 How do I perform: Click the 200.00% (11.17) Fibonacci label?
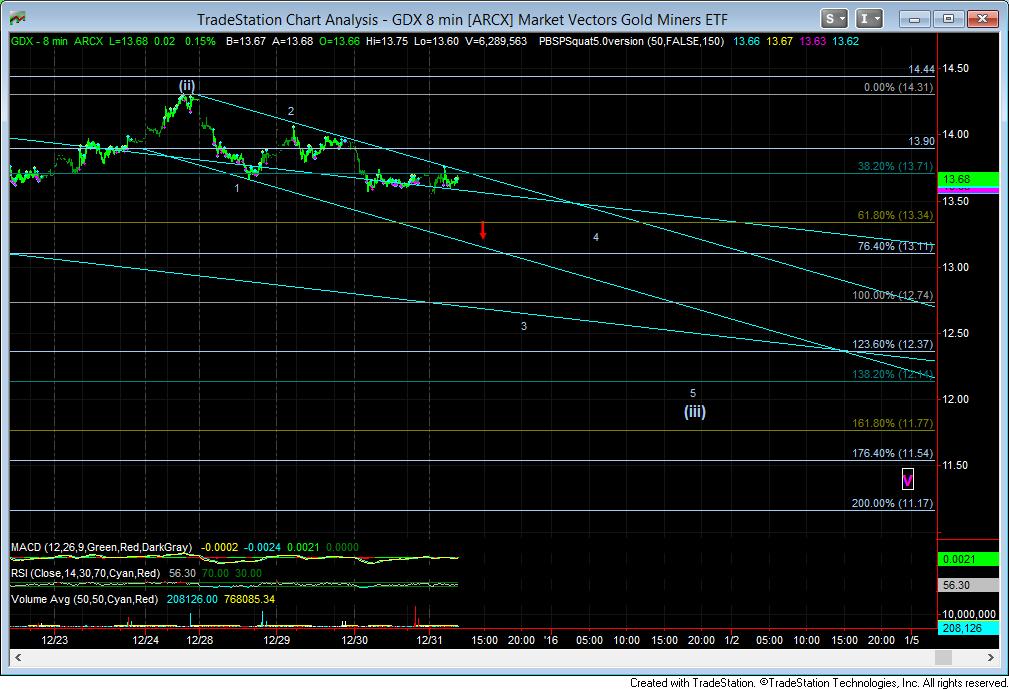tap(893, 503)
